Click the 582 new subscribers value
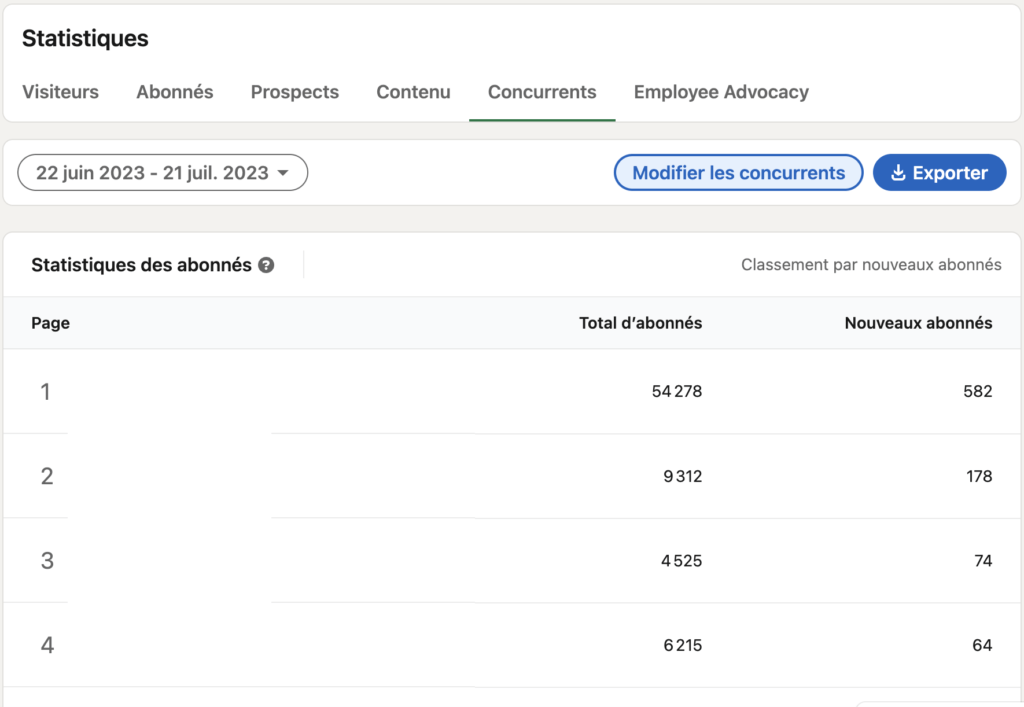 coord(978,392)
